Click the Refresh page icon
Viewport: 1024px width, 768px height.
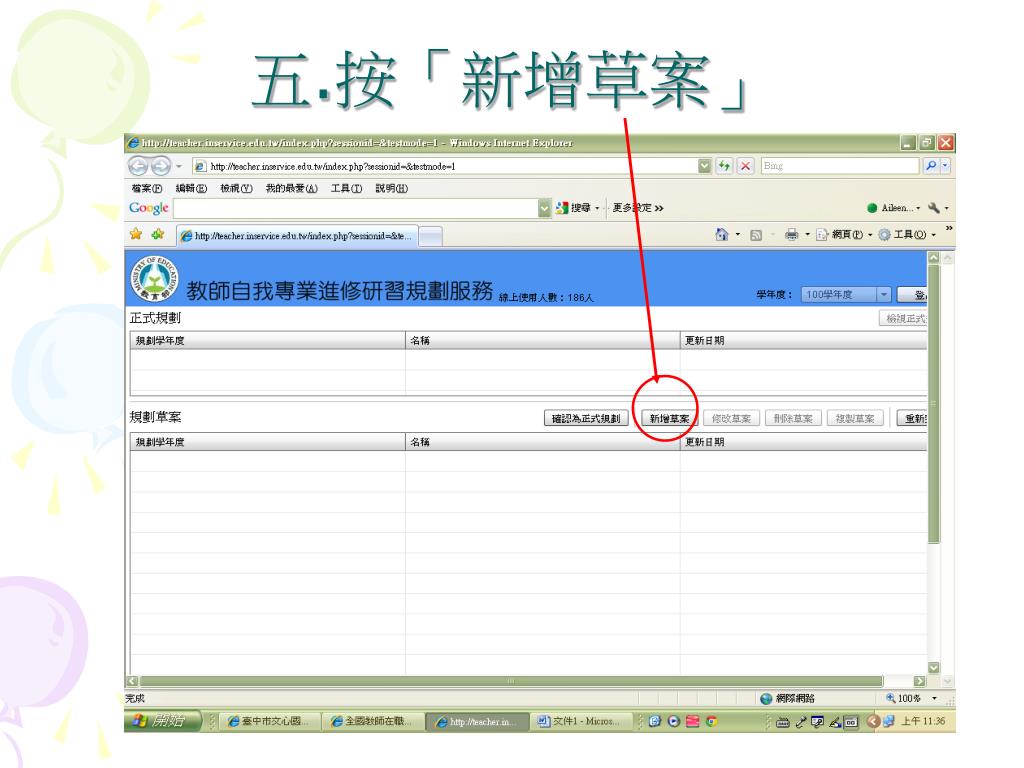coord(724,166)
